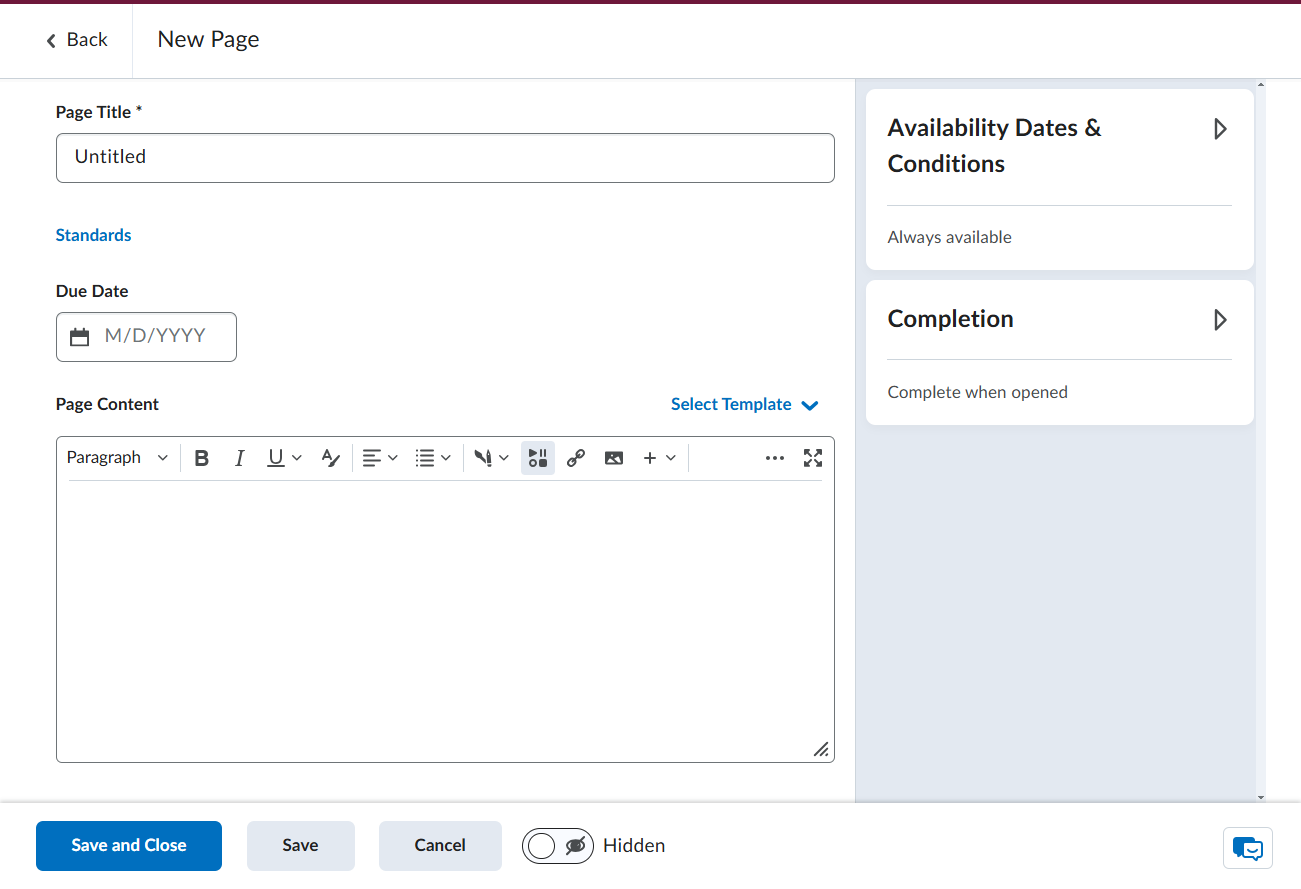The image size is (1301, 889).
Task: Open the chat support icon
Action: (1248, 848)
